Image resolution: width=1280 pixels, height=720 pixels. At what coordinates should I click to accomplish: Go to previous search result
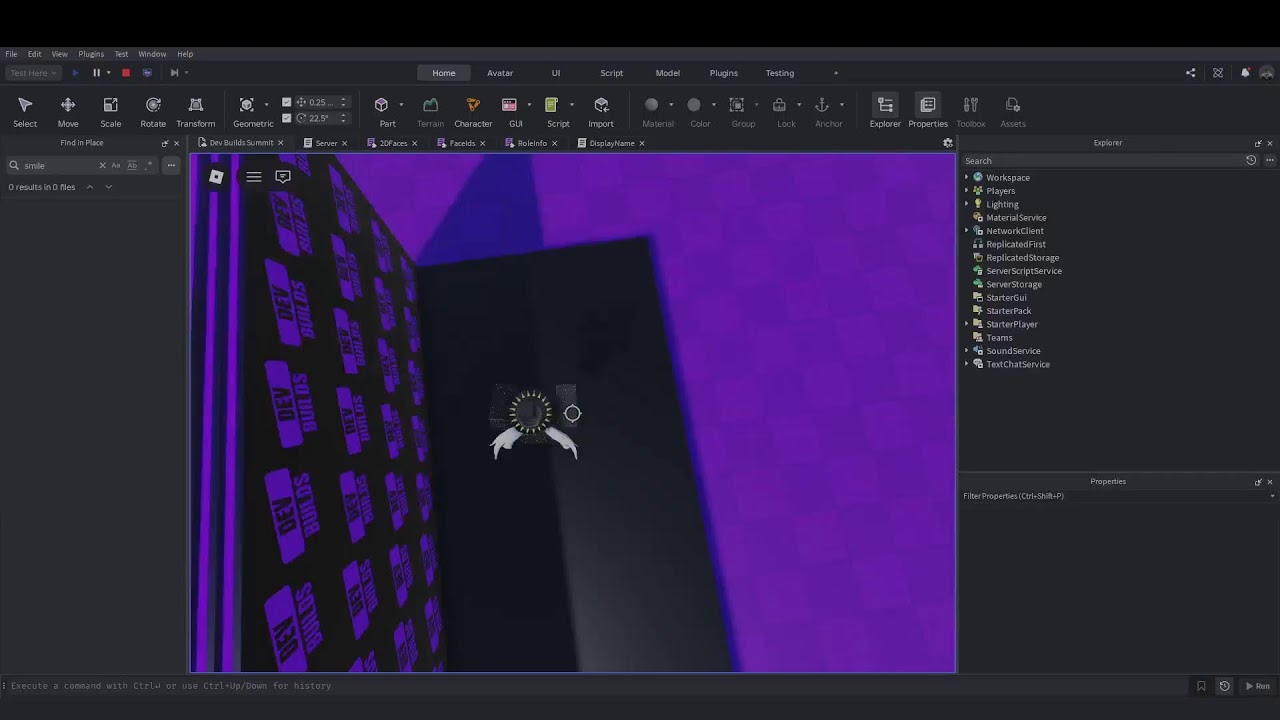(x=90, y=187)
